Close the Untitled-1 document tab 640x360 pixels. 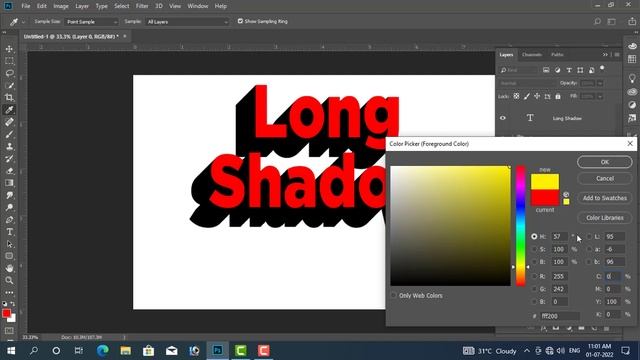click(x=125, y=36)
